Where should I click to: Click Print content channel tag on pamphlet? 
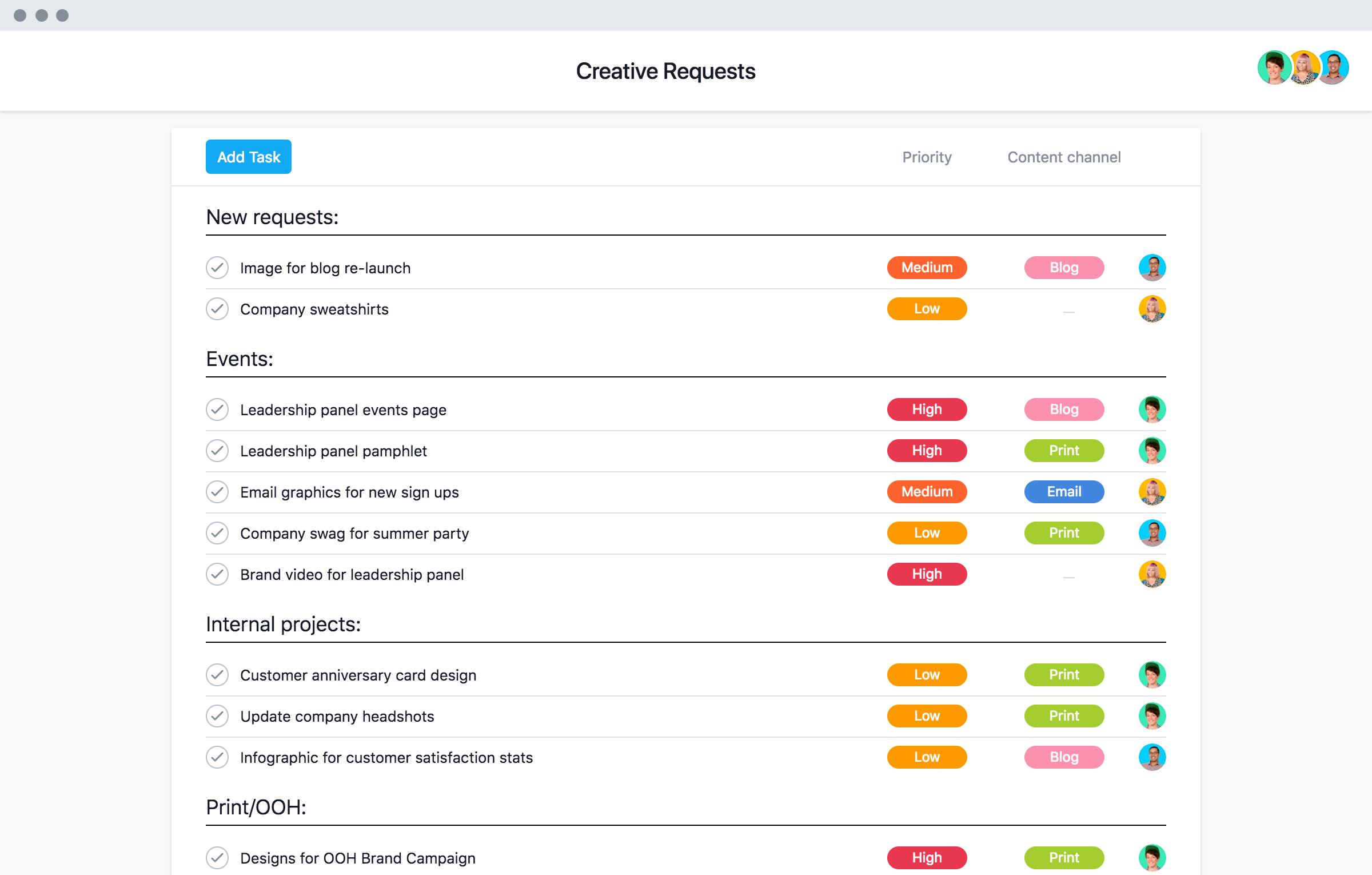click(1063, 450)
